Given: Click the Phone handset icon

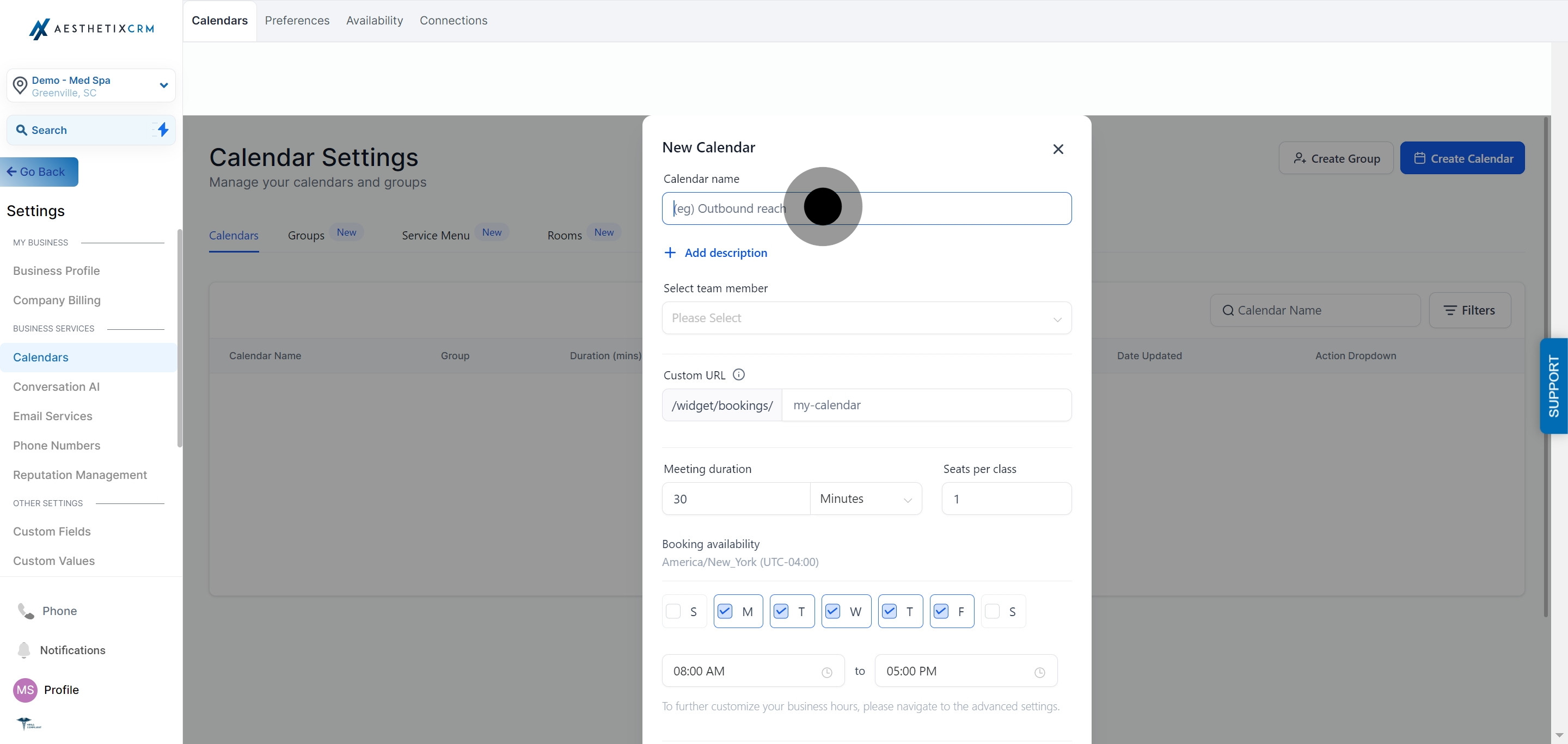Looking at the screenshot, I should (26, 611).
